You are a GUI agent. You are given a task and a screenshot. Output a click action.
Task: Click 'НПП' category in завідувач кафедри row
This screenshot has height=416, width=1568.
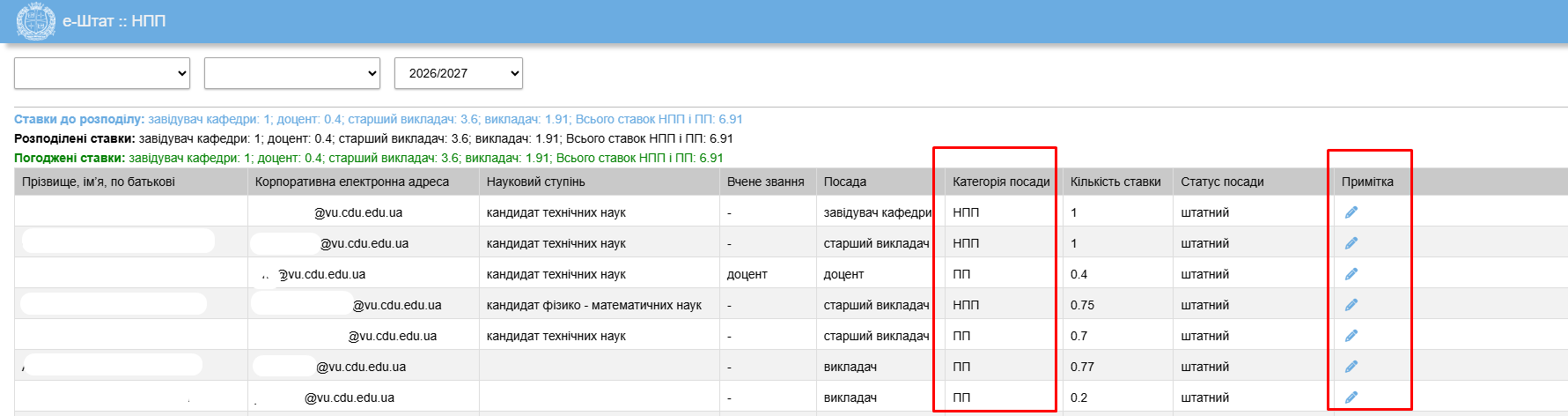(x=966, y=212)
